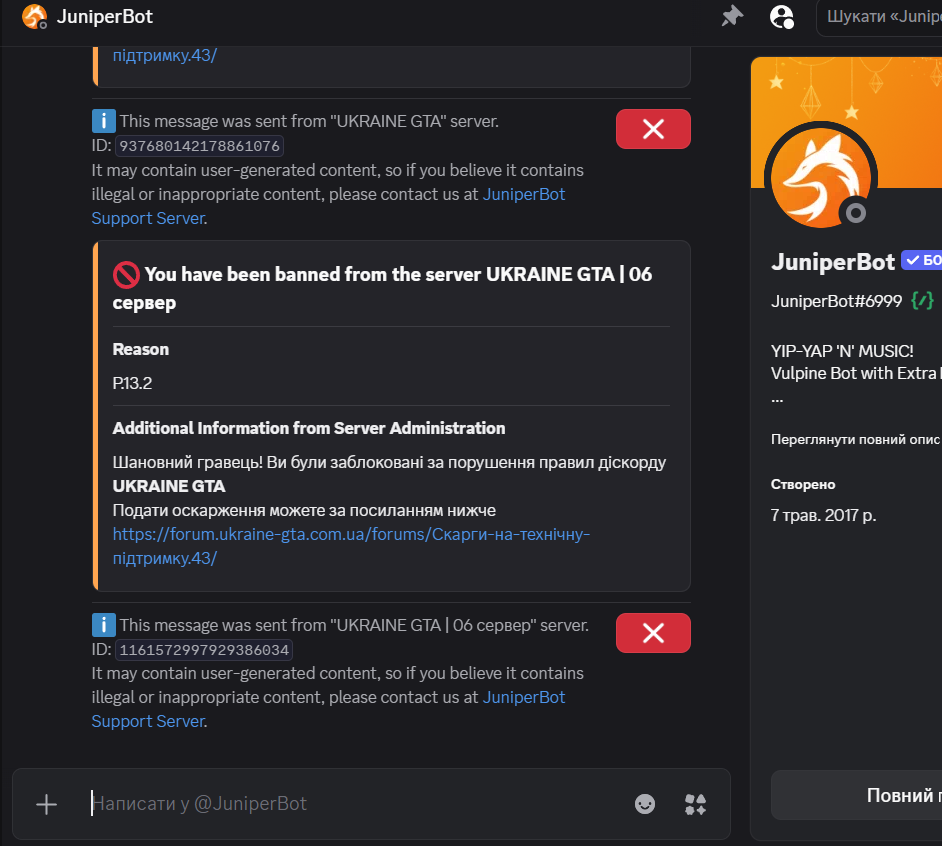Click "Additional Information from Server Administration" heading
Viewport: 942px width, 846px height.
point(309,428)
